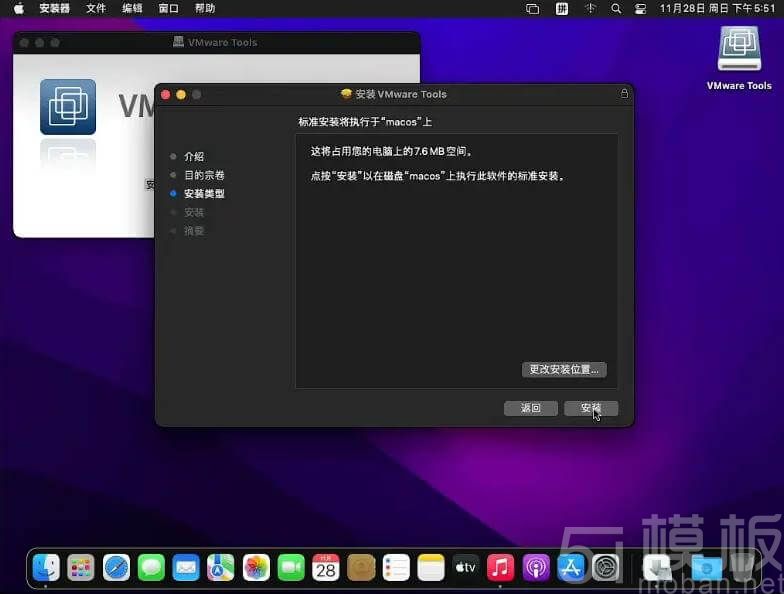Viewport: 784px width, 594px height.
Task: Open Podcasts from the dock
Action: pos(536,568)
